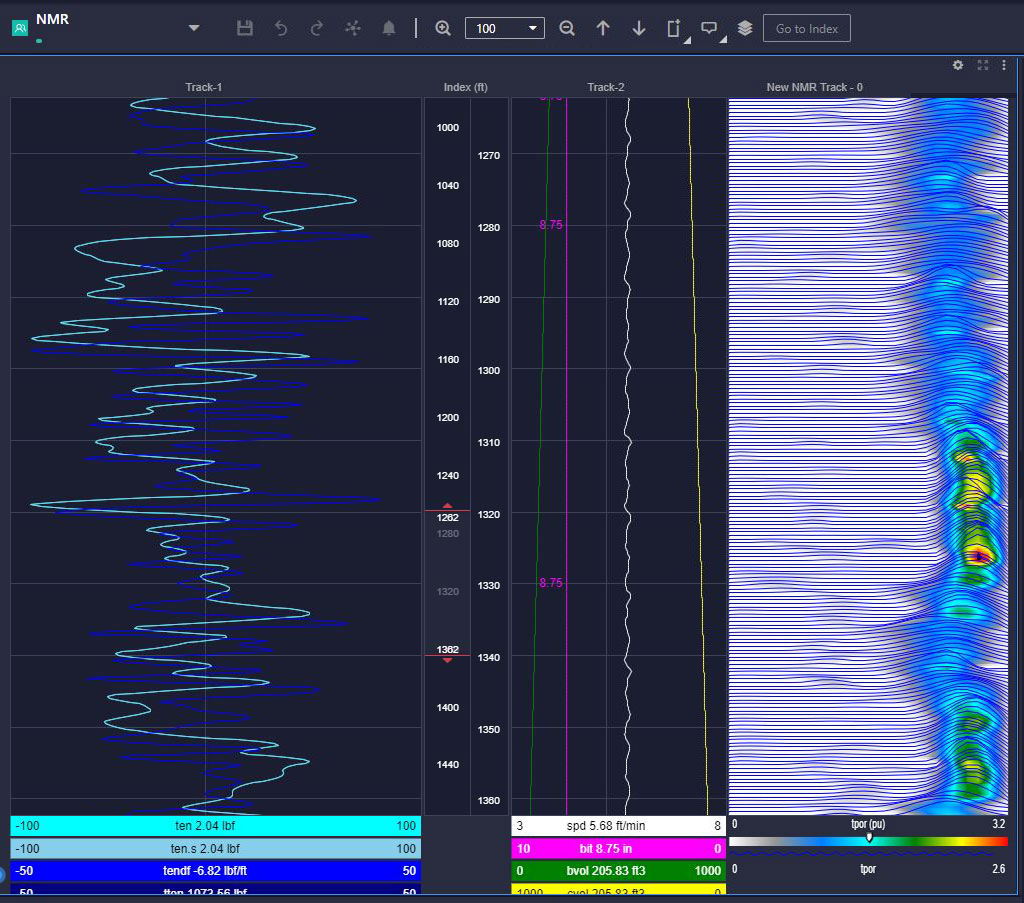Toggle the ten curve legend in Track-1
The image size is (1024, 903).
pyautogui.click(x=214, y=825)
